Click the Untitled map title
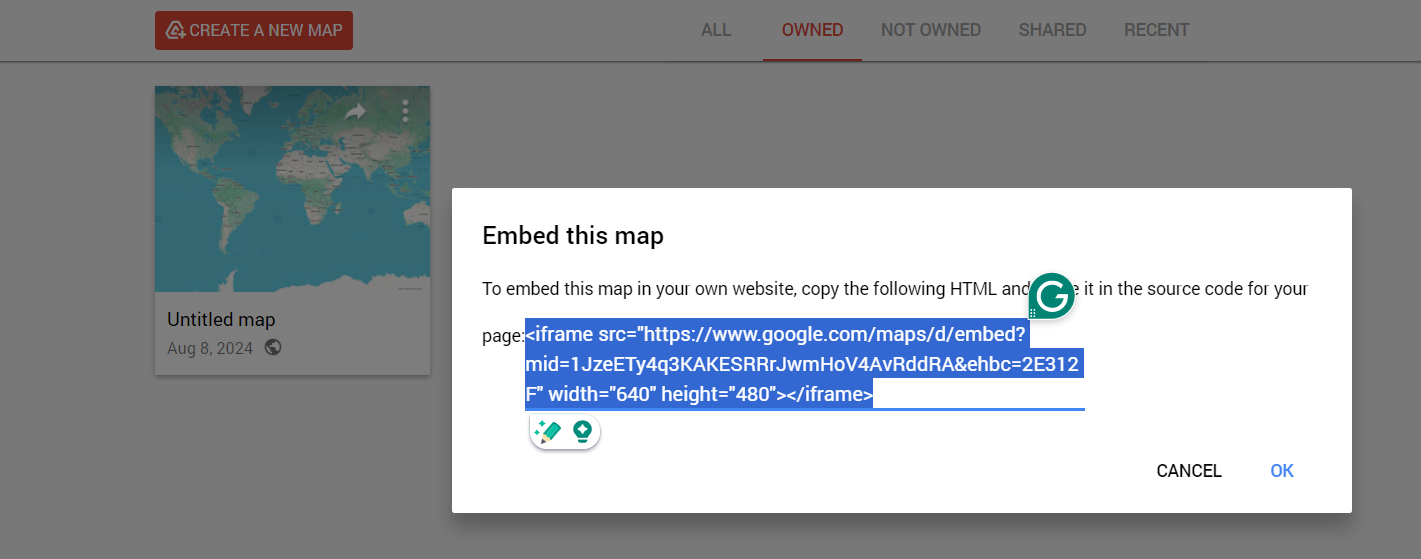1421x559 pixels. click(x=221, y=320)
